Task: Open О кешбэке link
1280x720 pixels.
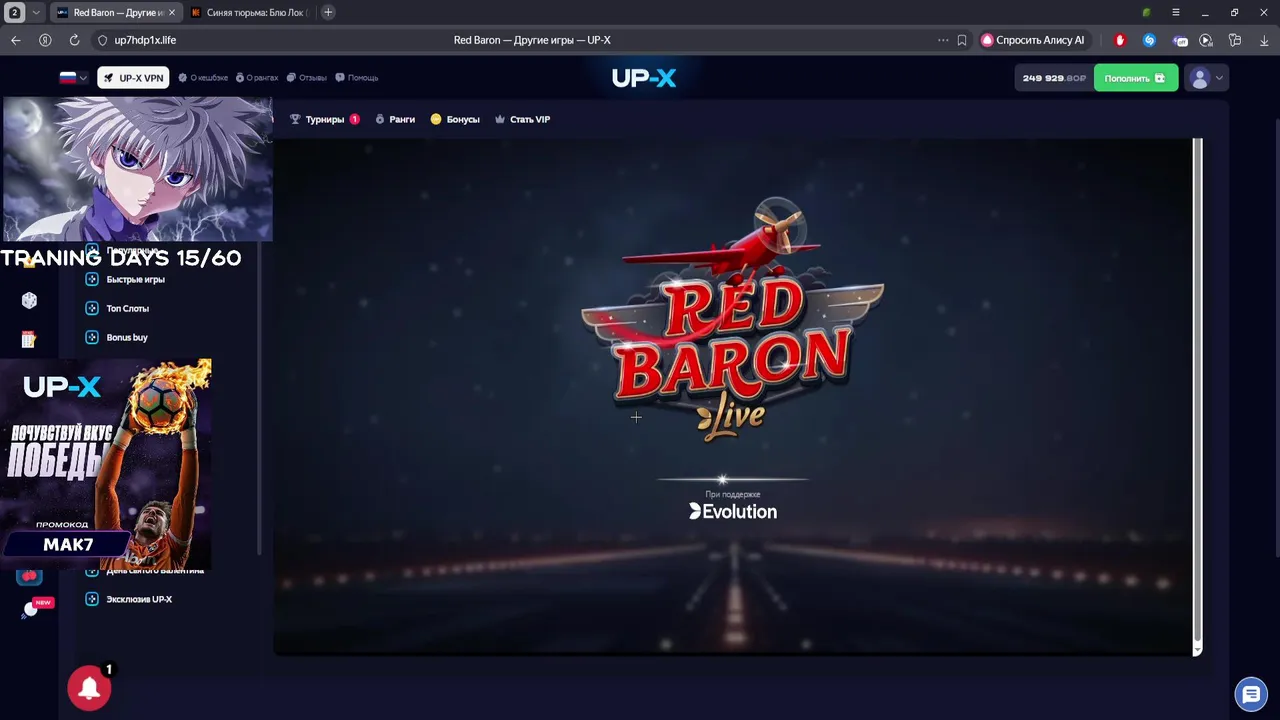Action: (x=203, y=78)
